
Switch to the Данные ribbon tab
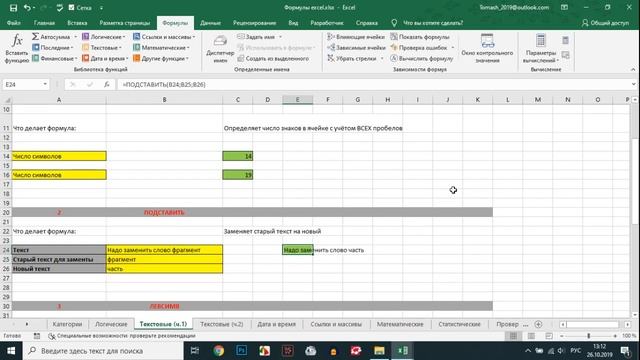pos(210,23)
